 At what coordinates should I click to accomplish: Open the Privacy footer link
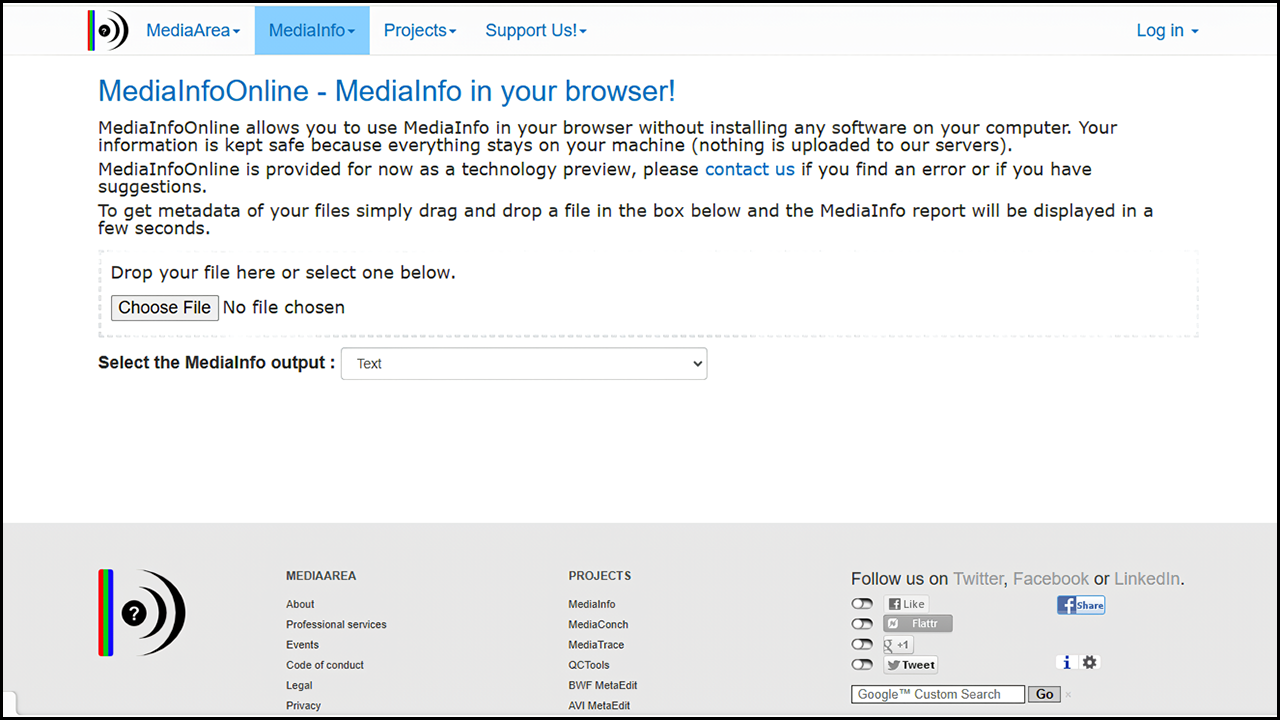(x=303, y=705)
